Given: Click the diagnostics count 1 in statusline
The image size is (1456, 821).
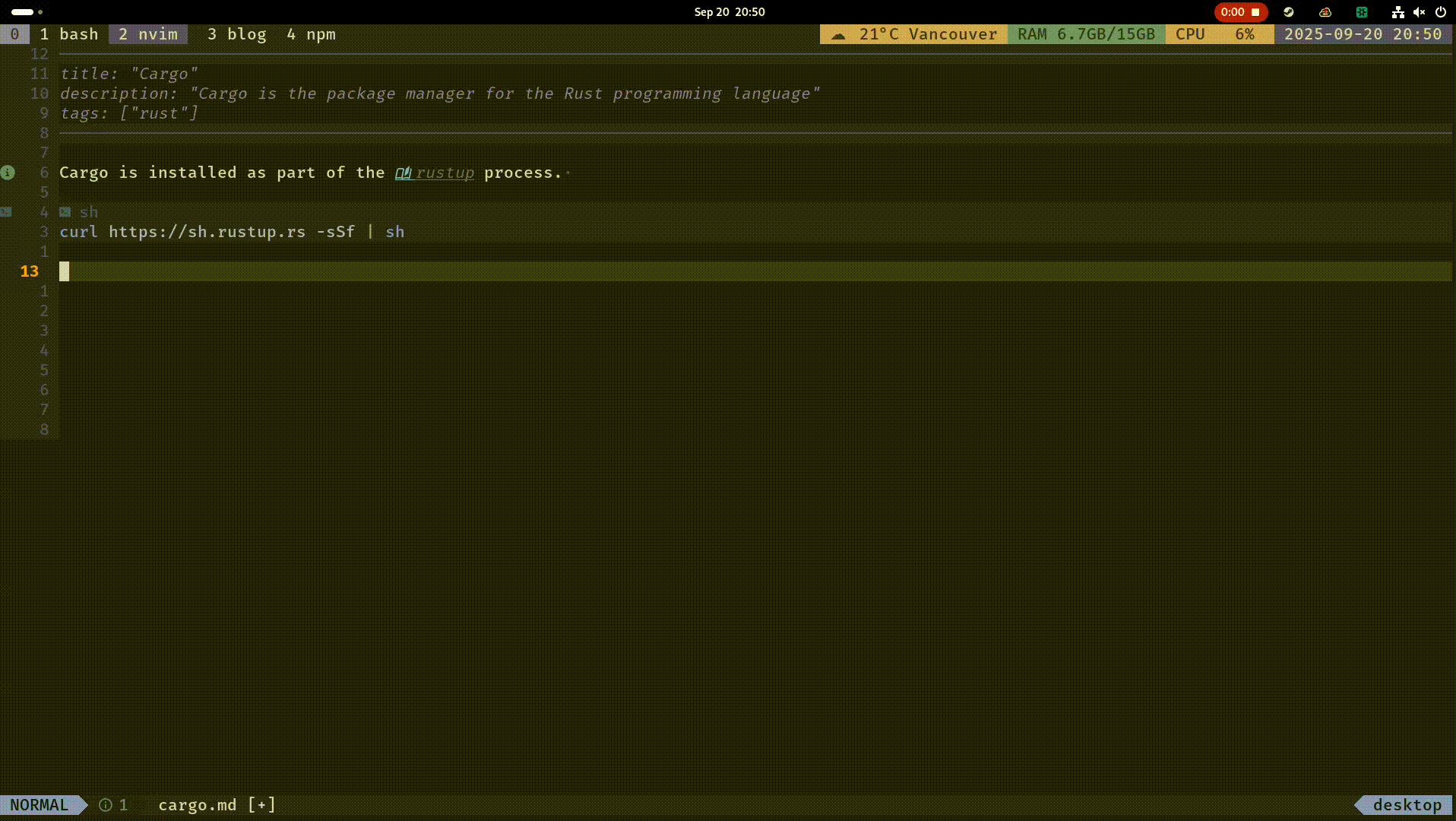Looking at the screenshot, I should point(124,805).
